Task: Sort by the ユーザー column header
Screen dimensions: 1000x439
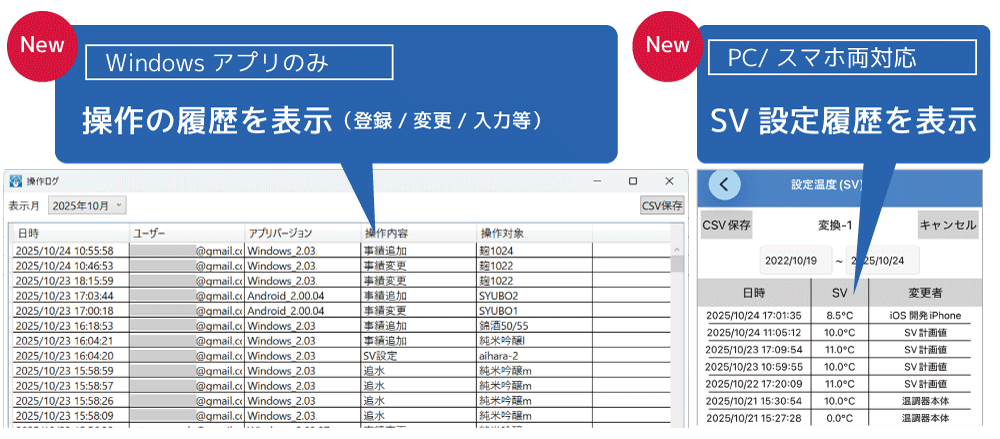Action: 186,233
